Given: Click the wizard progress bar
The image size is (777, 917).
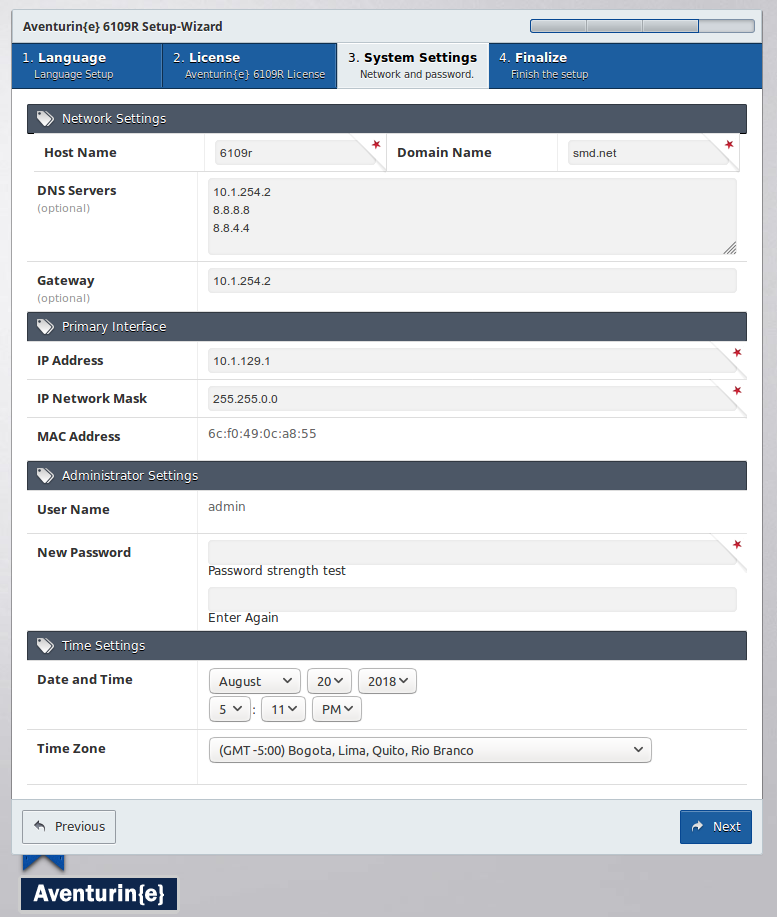Looking at the screenshot, I should (642, 26).
